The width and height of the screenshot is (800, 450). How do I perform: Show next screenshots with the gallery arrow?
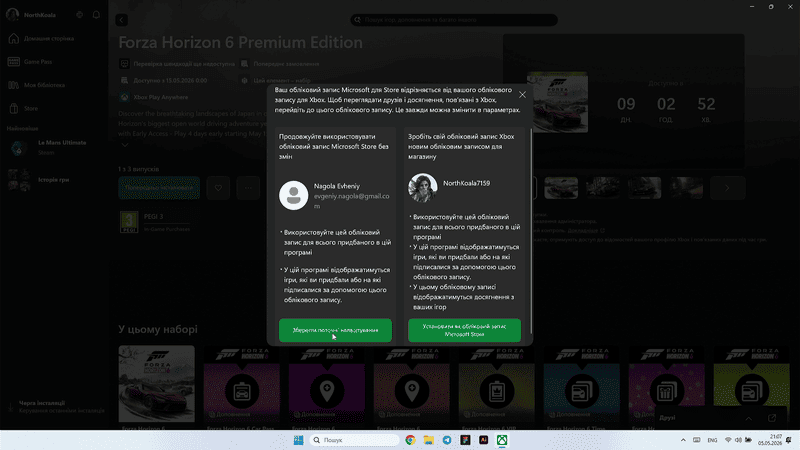tap(728, 188)
